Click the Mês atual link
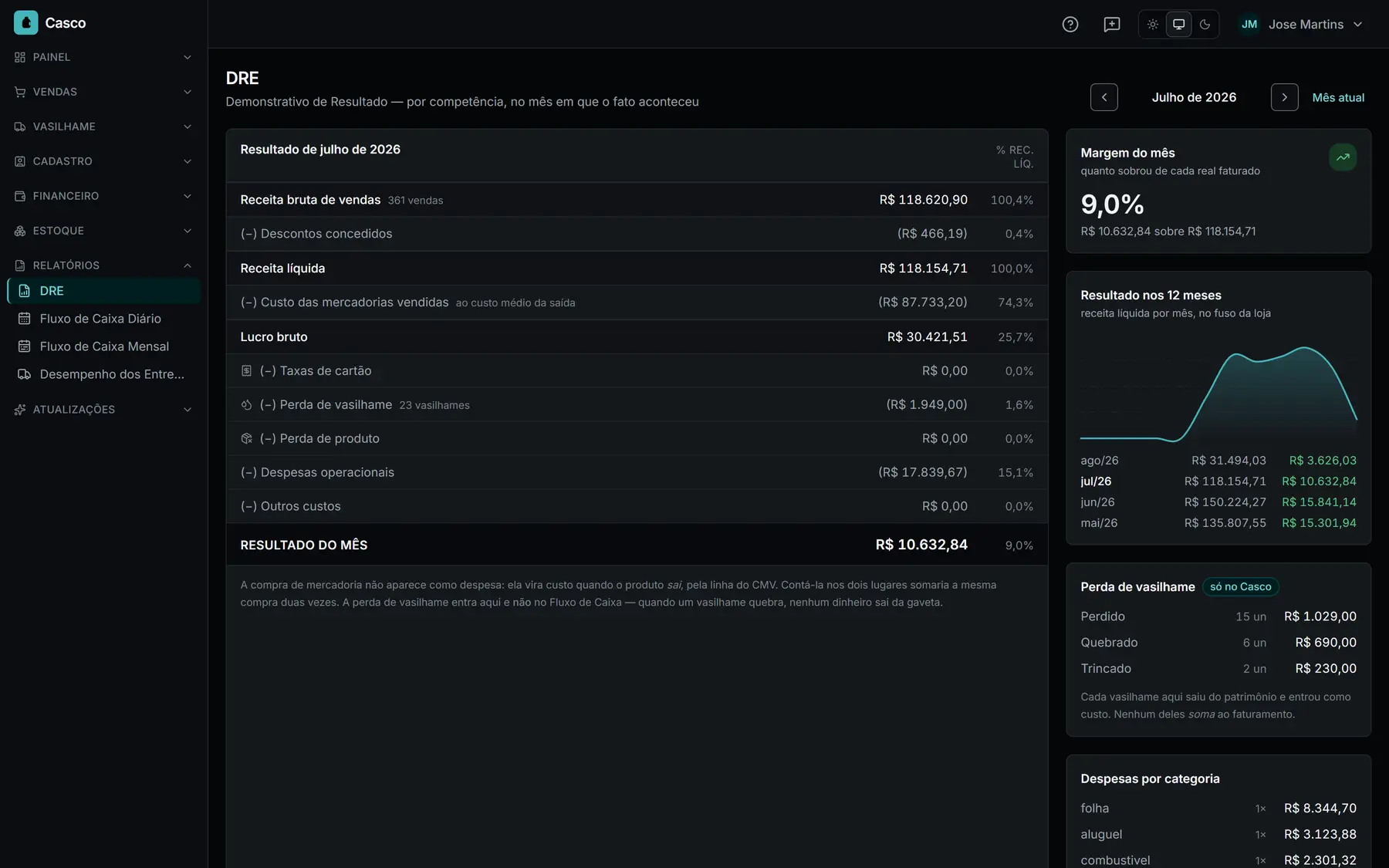The width and height of the screenshot is (1389, 868). pyautogui.click(x=1338, y=97)
